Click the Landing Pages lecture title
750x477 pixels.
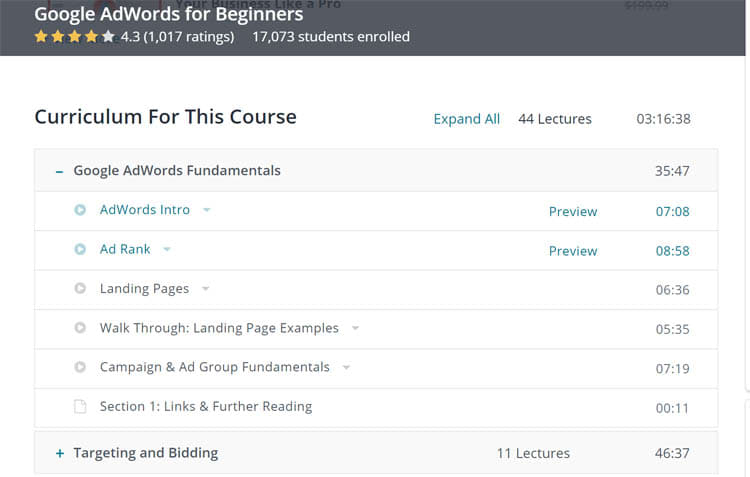[x=144, y=288]
